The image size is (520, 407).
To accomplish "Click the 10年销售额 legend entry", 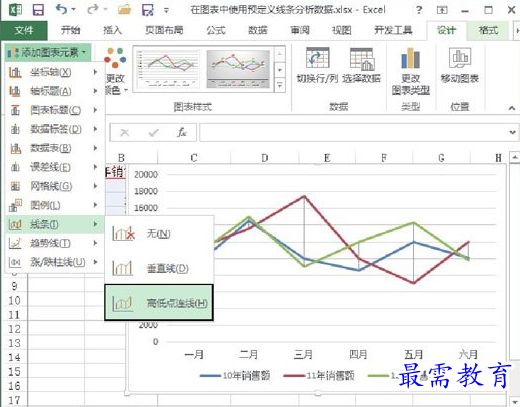I will coord(235,376).
